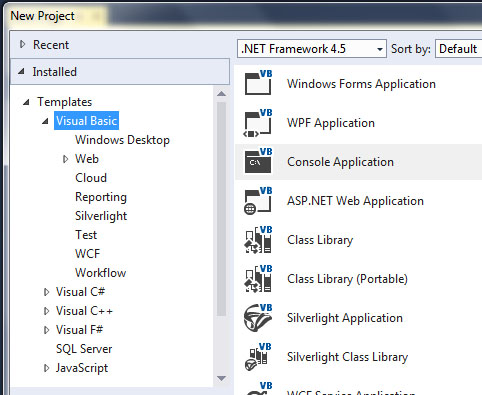Select the Test template category
Screen dimensions: 482x395
click(86, 235)
